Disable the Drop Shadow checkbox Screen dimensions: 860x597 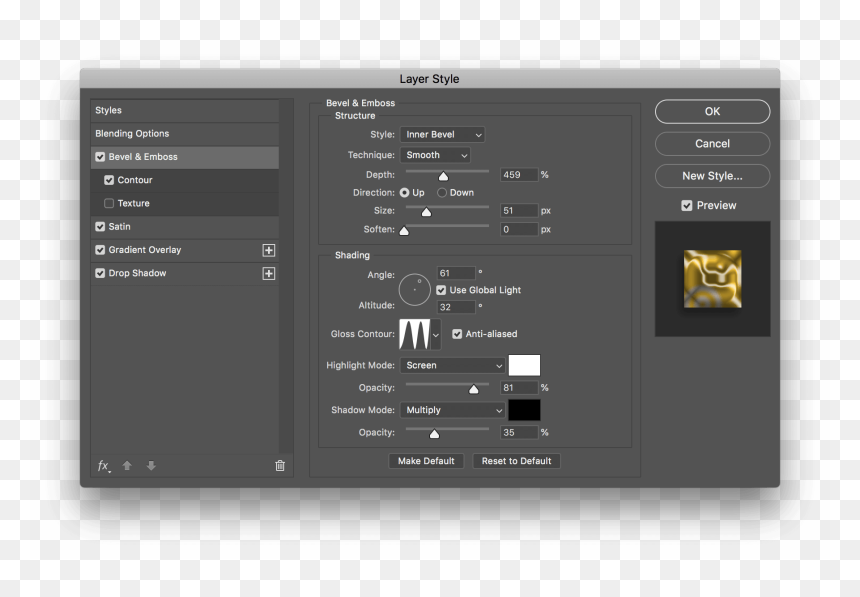[x=100, y=273]
